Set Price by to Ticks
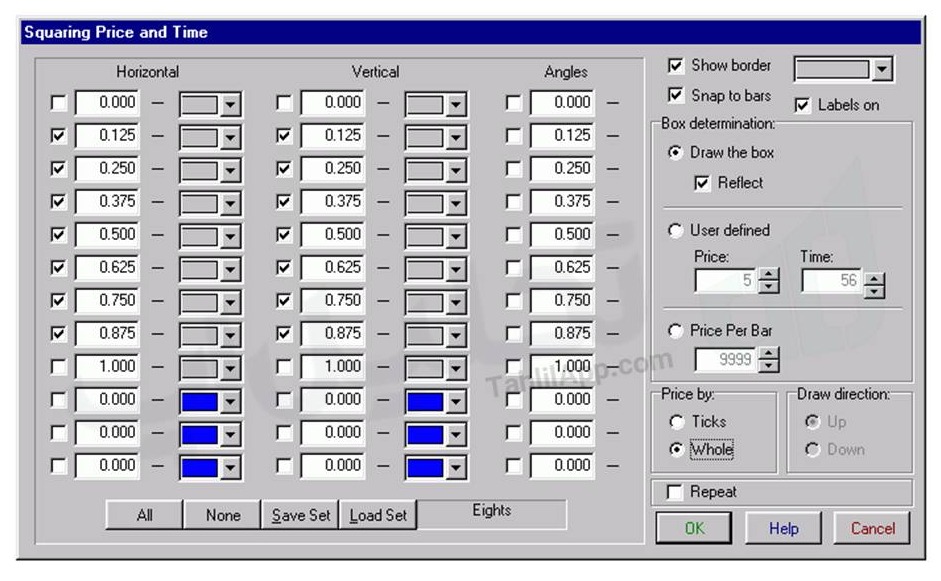 [x=676, y=422]
